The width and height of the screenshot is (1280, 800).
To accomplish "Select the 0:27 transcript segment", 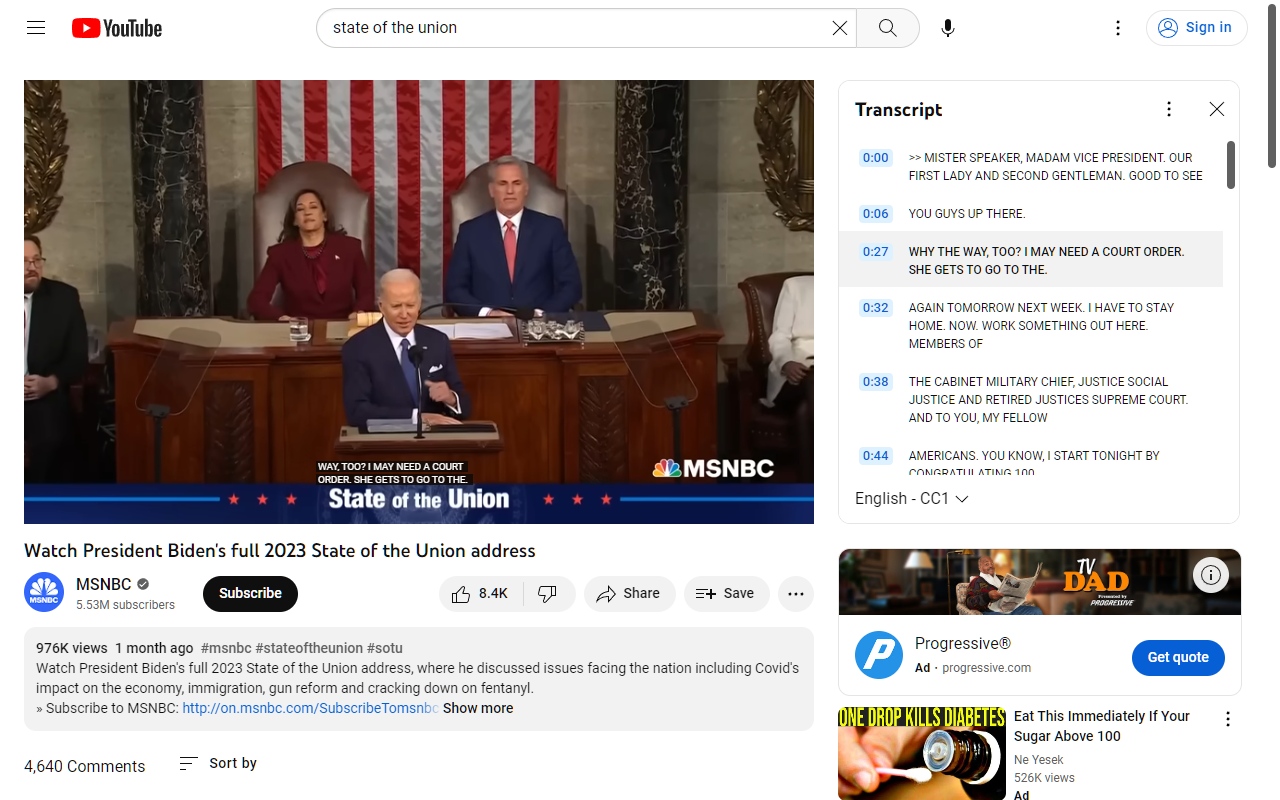I will click(x=1031, y=260).
